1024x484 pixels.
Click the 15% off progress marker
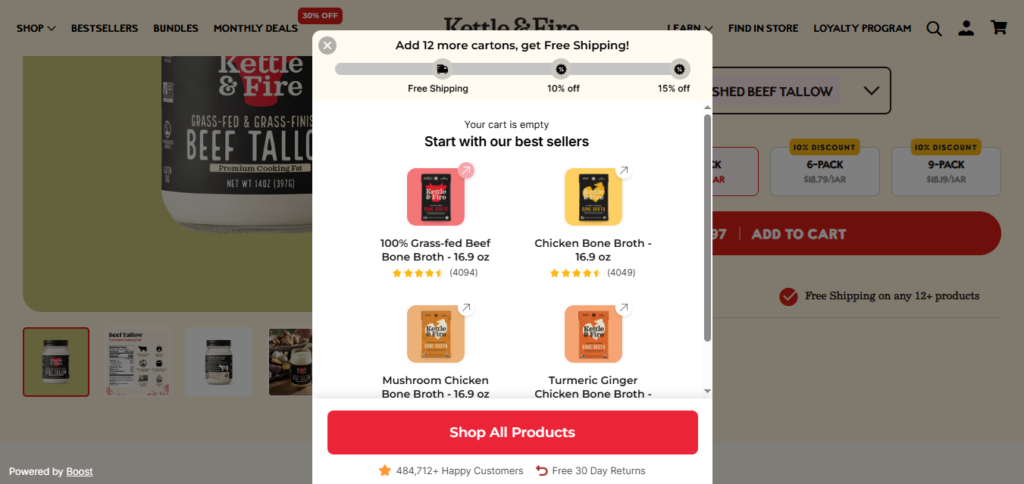(679, 69)
